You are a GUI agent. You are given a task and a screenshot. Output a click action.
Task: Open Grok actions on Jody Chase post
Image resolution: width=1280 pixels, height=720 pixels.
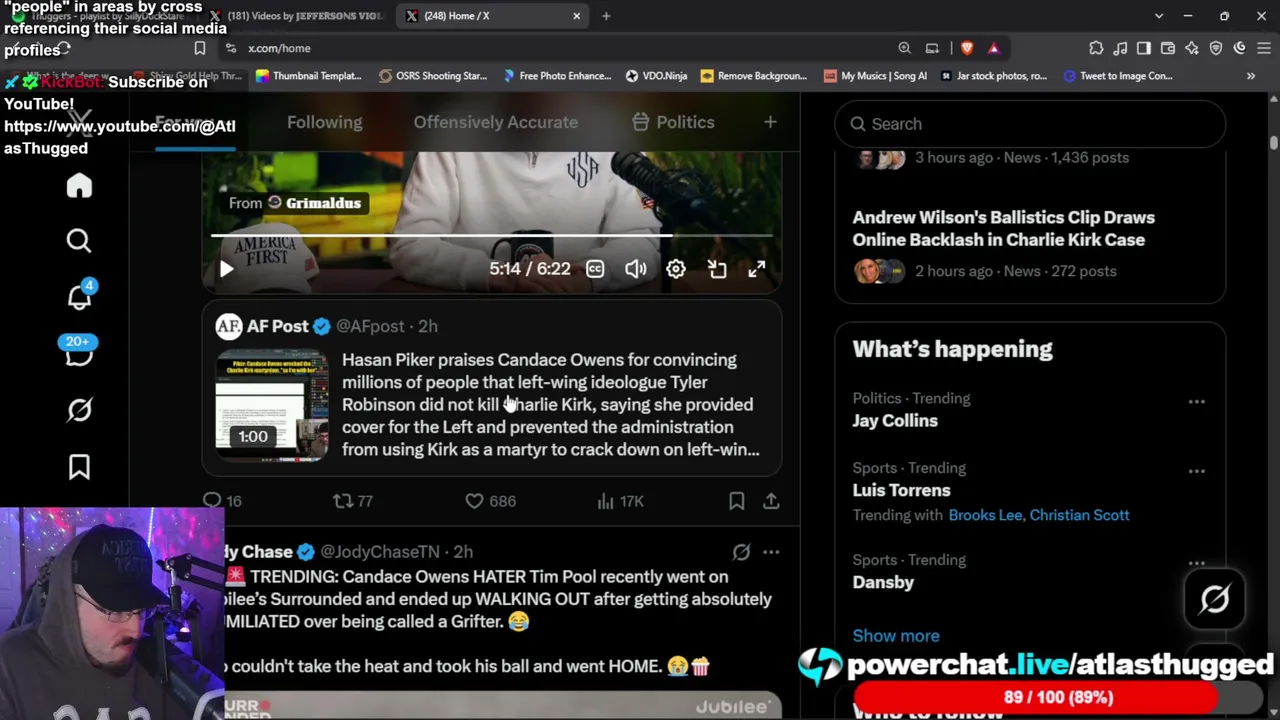tap(741, 552)
